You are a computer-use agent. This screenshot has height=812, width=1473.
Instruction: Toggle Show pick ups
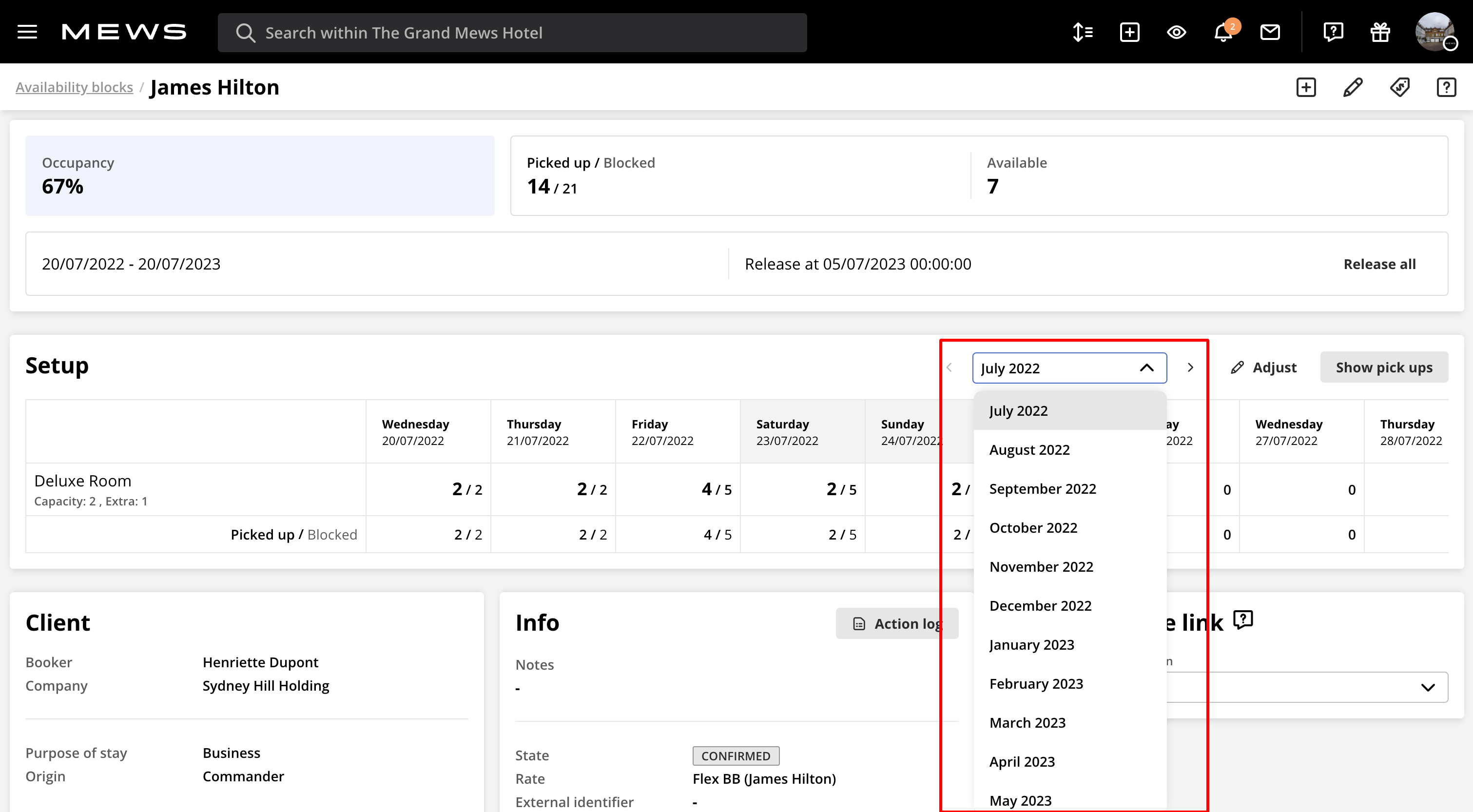[1384, 367]
